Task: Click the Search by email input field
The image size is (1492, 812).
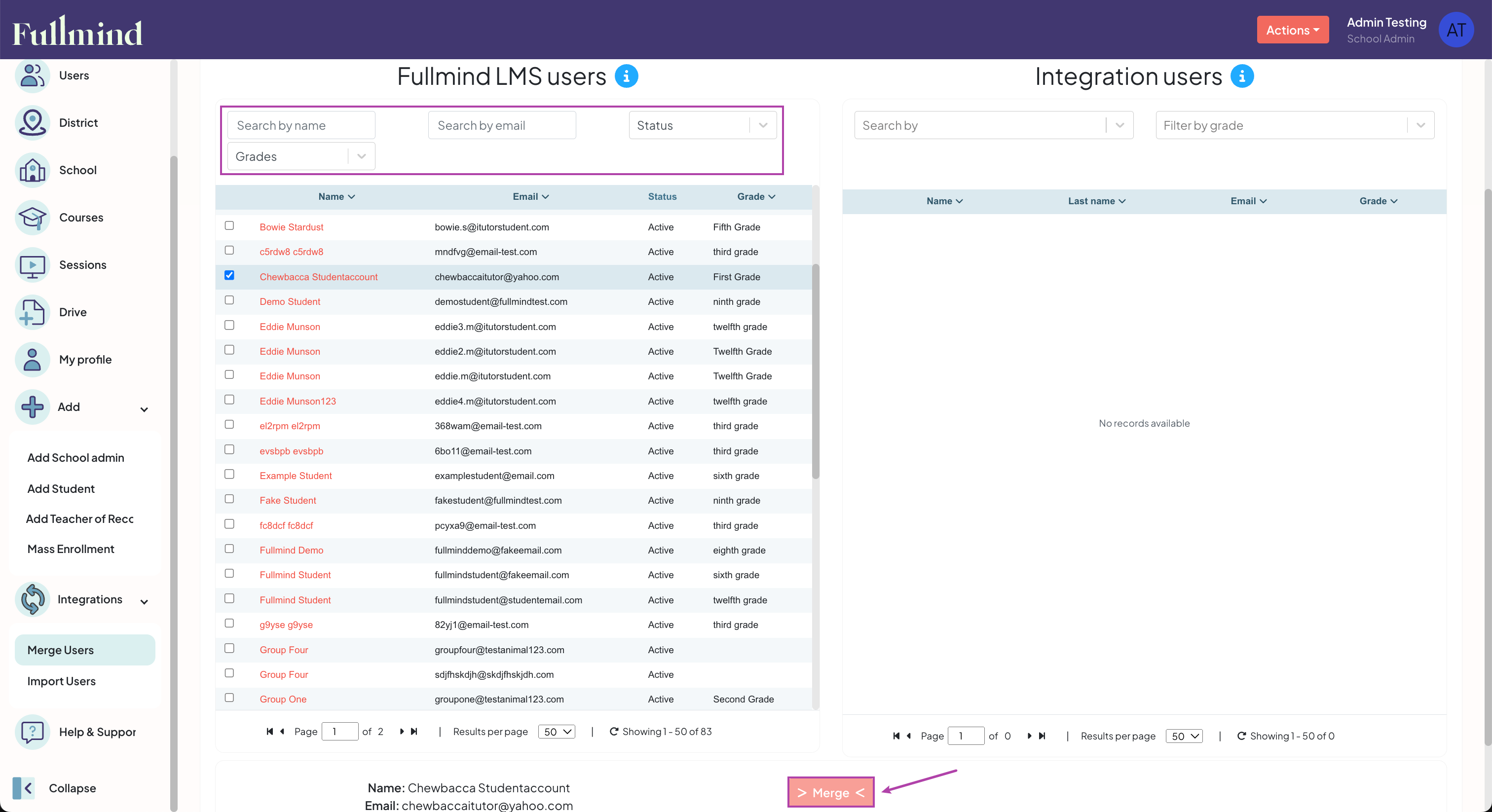Action: pyautogui.click(x=502, y=125)
